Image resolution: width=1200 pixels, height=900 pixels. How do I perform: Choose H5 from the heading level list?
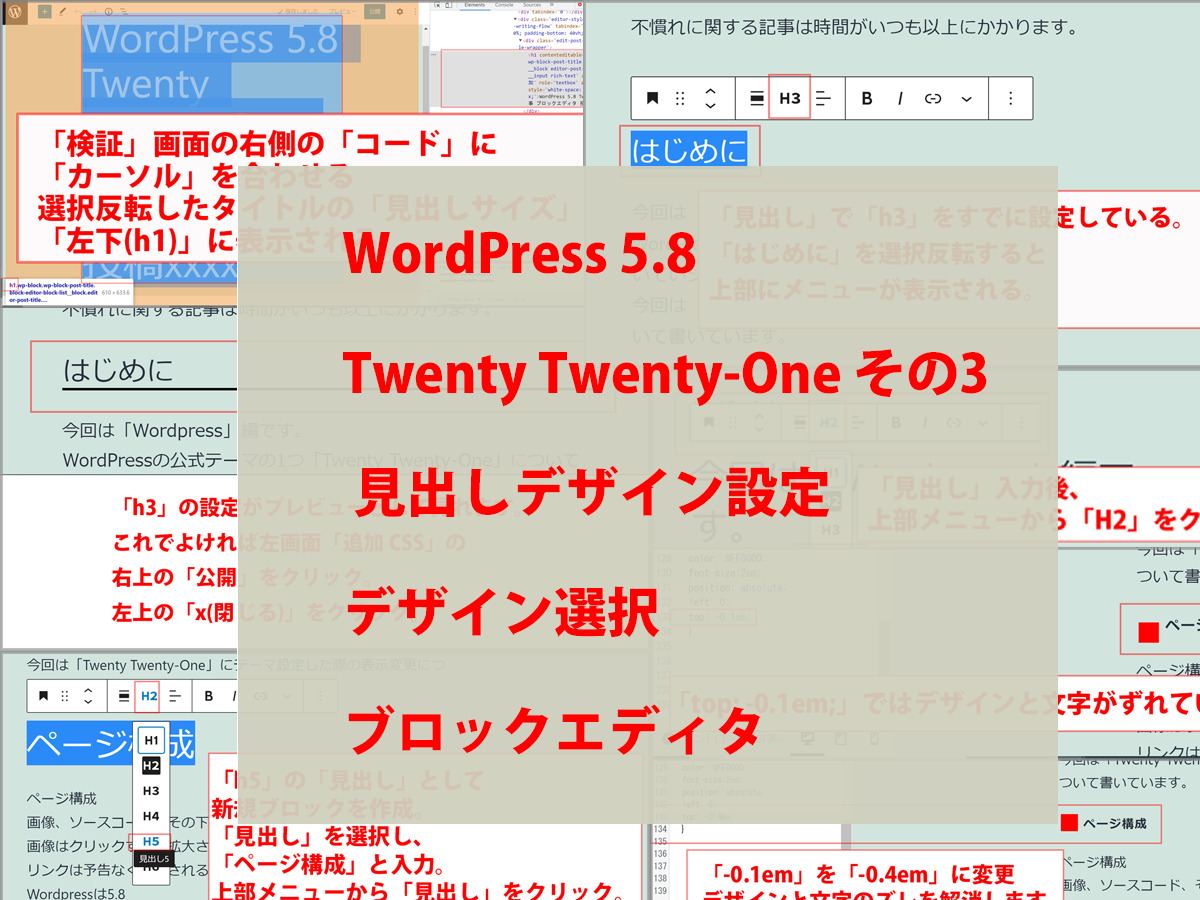[151, 841]
